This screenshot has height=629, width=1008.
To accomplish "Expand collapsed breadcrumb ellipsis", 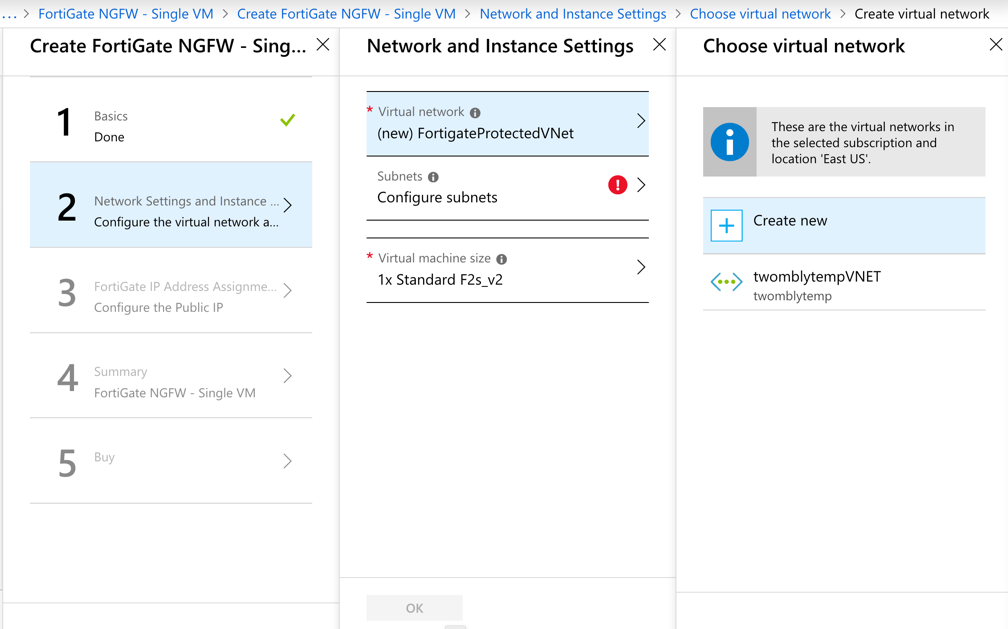I will tap(8, 14).
